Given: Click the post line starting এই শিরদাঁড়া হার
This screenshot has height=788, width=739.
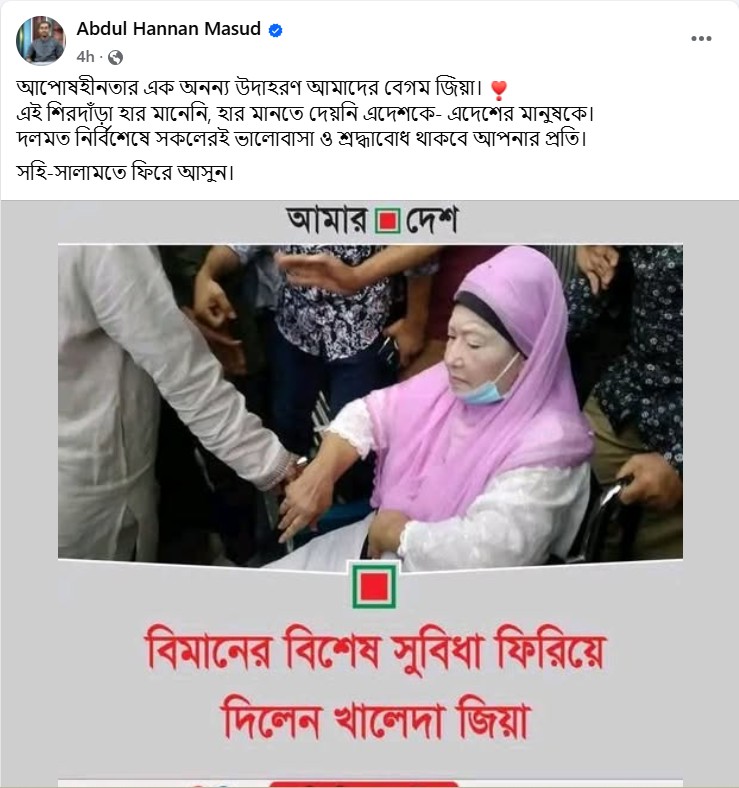Looking at the screenshot, I should [x=305, y=114].
